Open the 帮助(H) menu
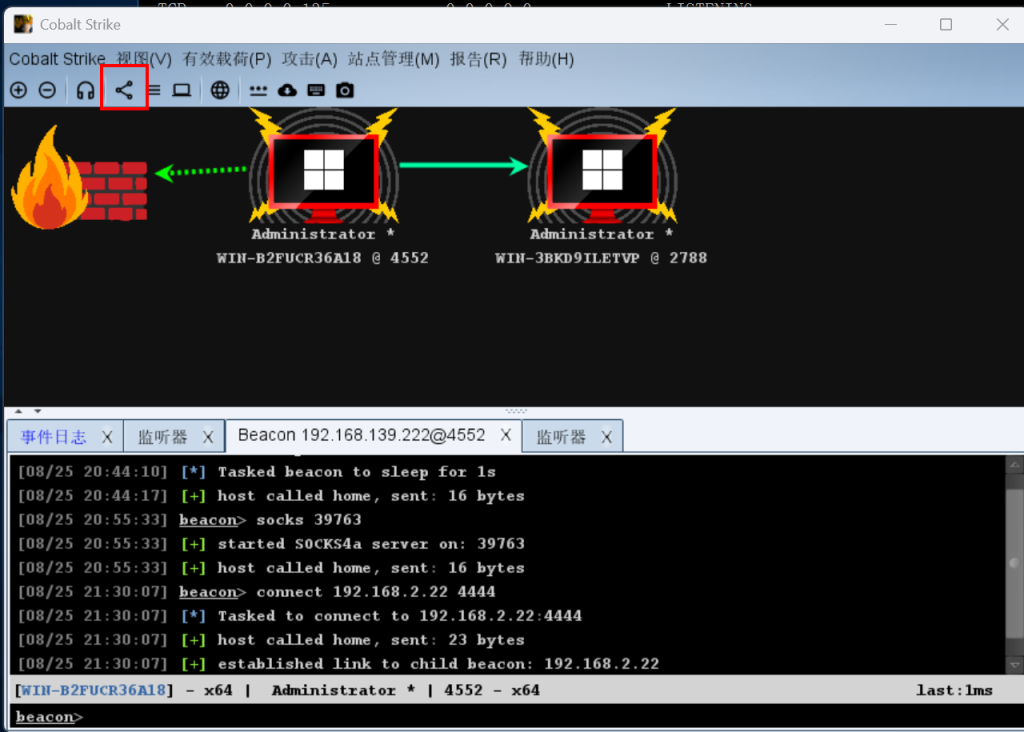The image size is (1024, 732). coord(547,59)
